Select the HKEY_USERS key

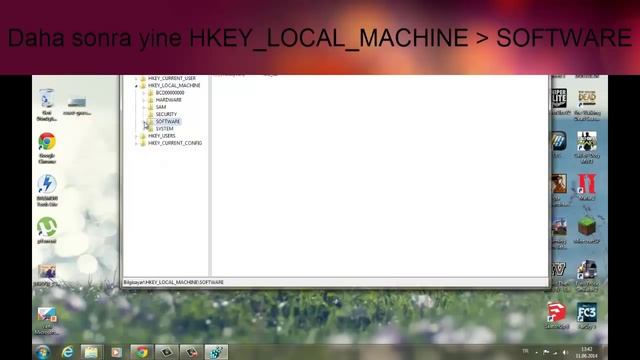click(162, 136)
